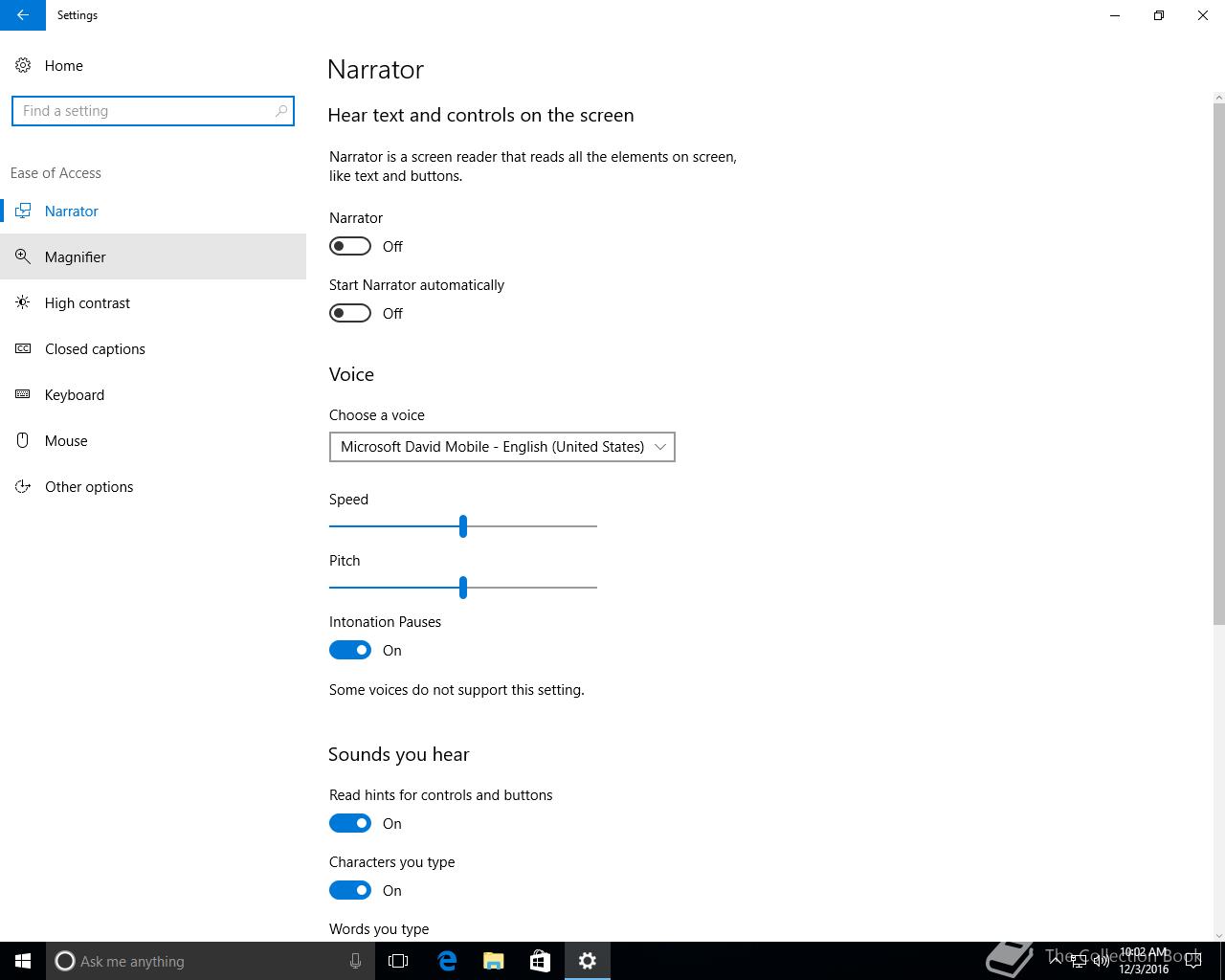The image size is (1225, 980).
Task: Open the Other options page
Action: click(x=153, y=487)
